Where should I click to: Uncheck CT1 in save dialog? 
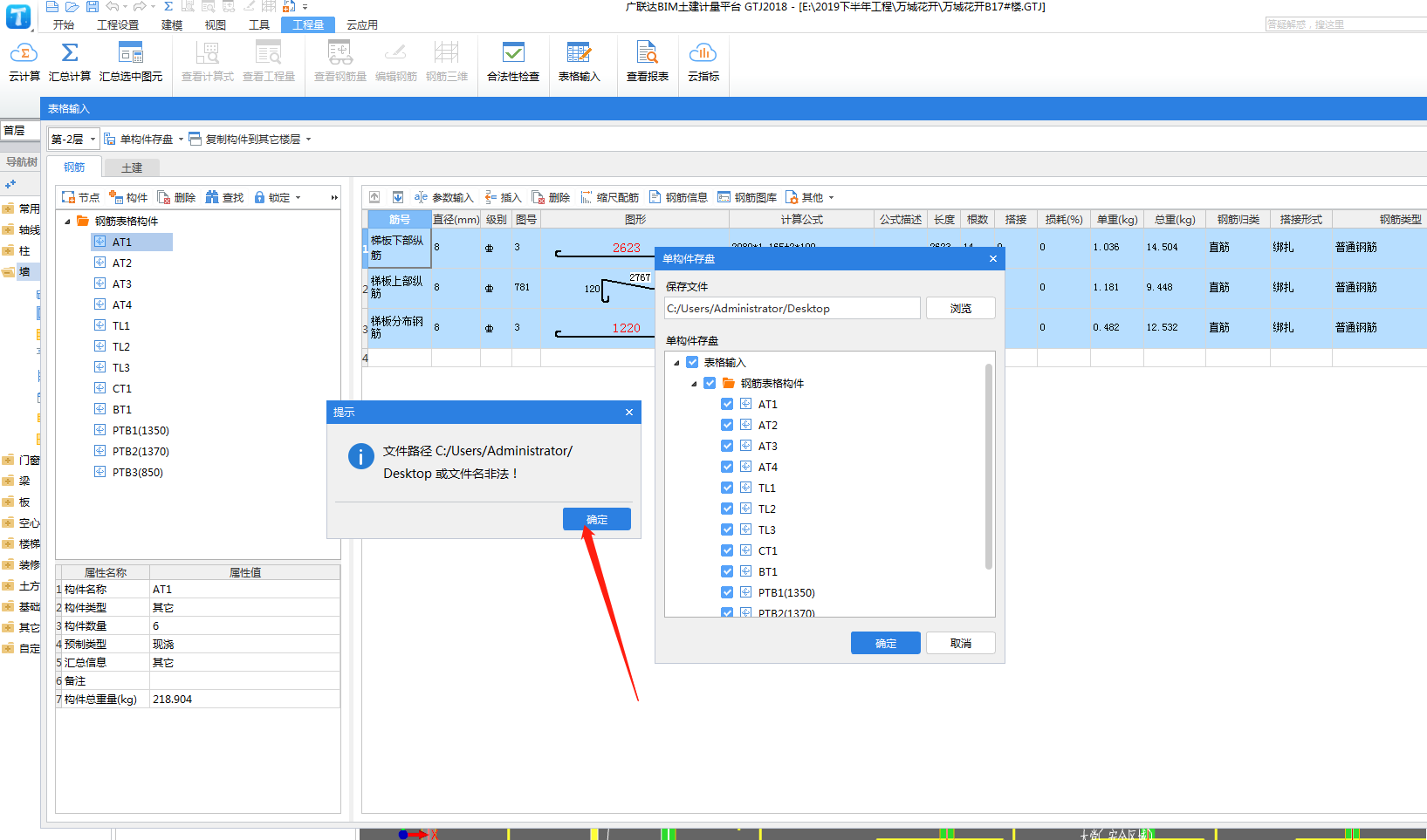[x=727, y=550]
